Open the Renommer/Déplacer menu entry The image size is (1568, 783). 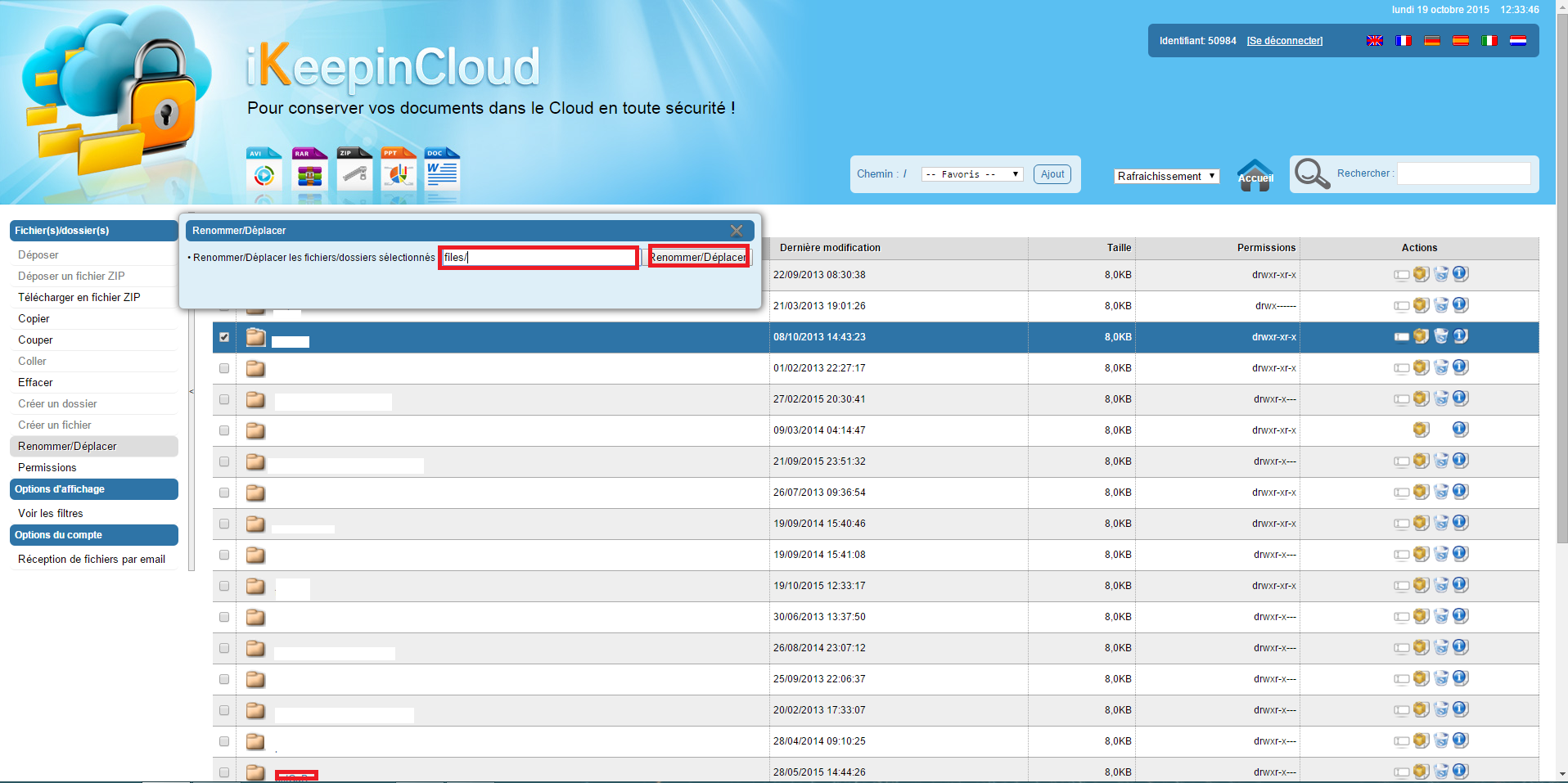[68, 446]
